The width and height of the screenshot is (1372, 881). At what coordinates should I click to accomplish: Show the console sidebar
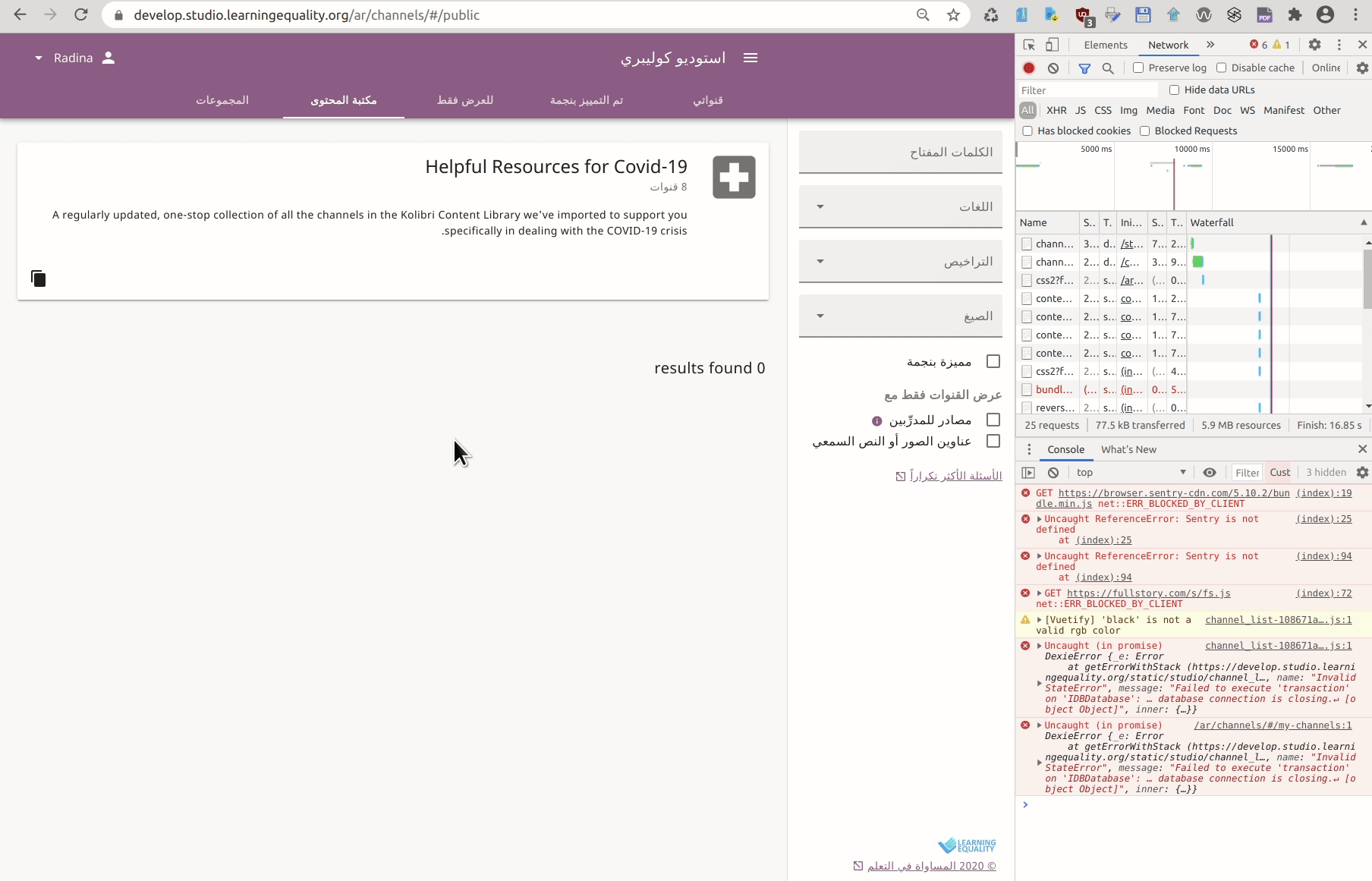1028,472
